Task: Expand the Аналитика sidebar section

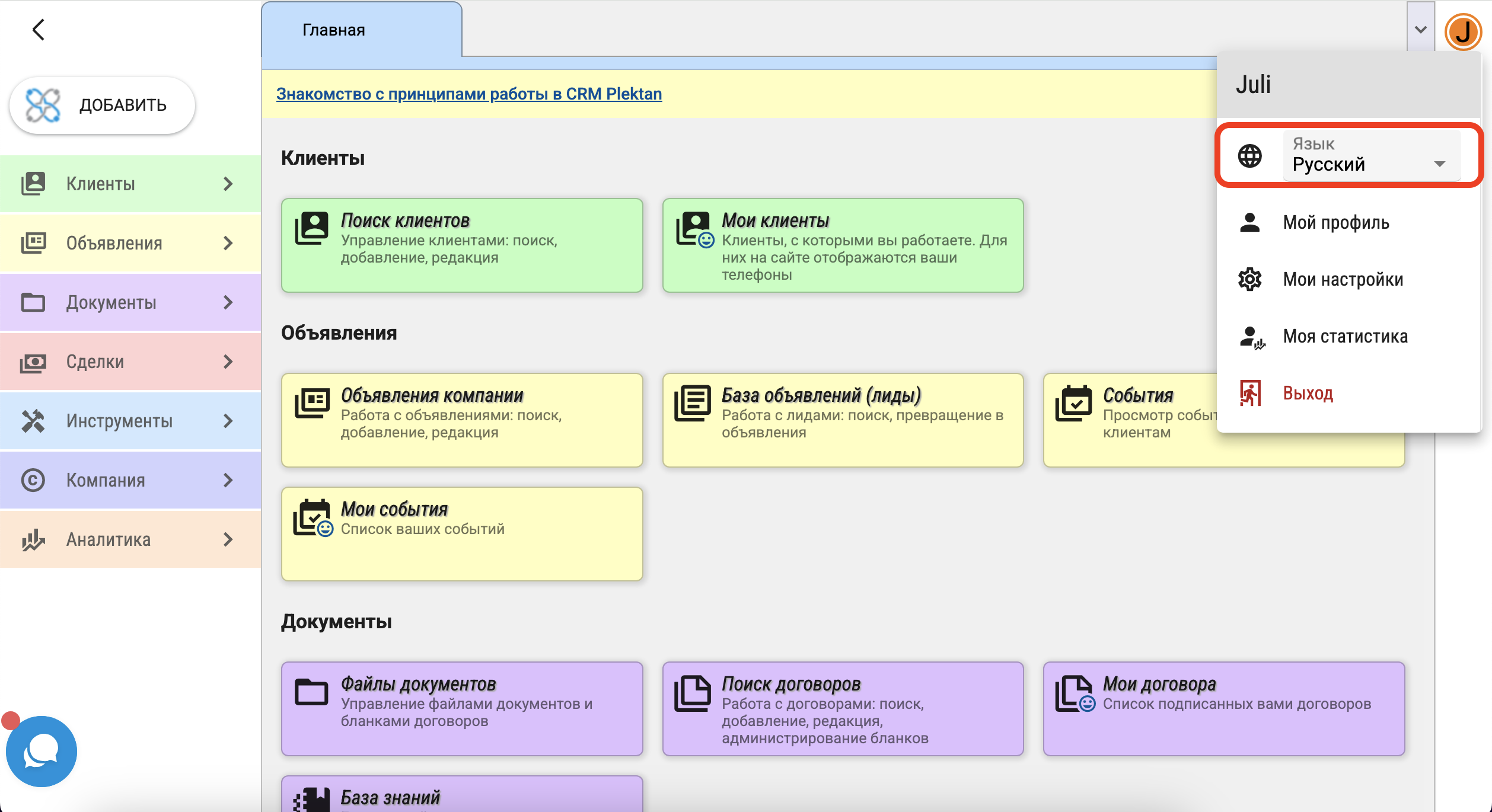Action: click(130, 539)
